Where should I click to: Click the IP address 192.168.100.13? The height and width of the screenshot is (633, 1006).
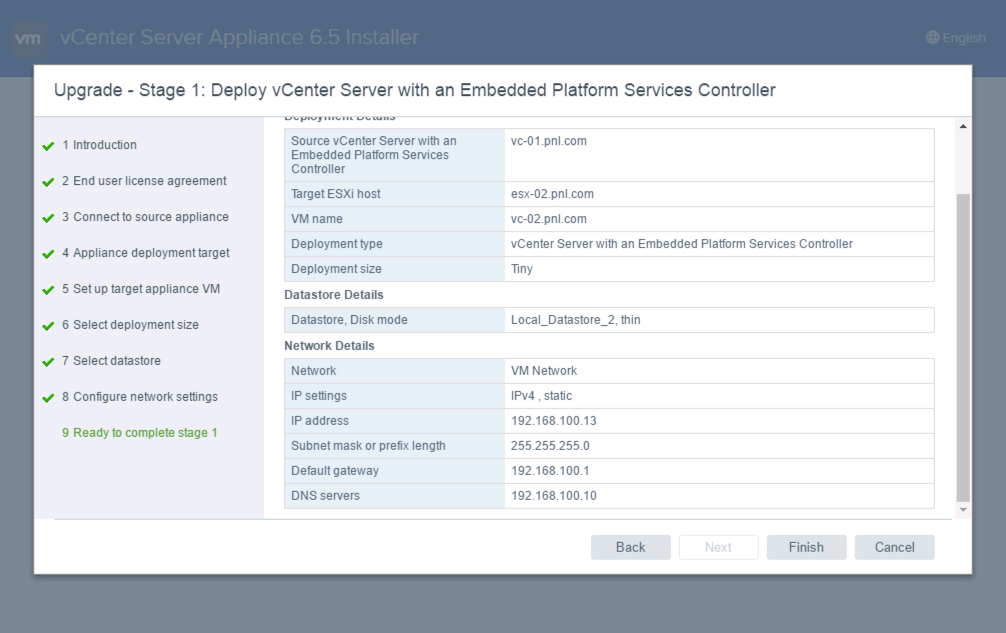554,421
